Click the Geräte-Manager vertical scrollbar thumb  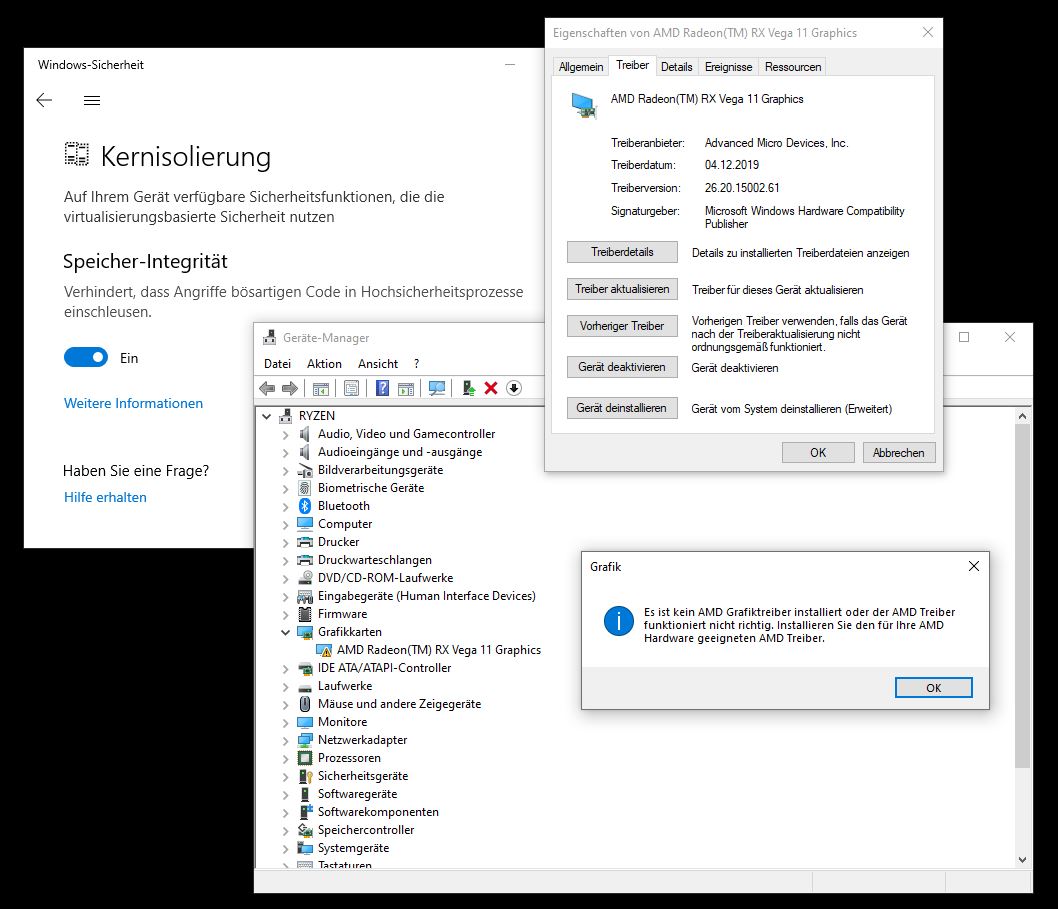(x=1023, y=597)
